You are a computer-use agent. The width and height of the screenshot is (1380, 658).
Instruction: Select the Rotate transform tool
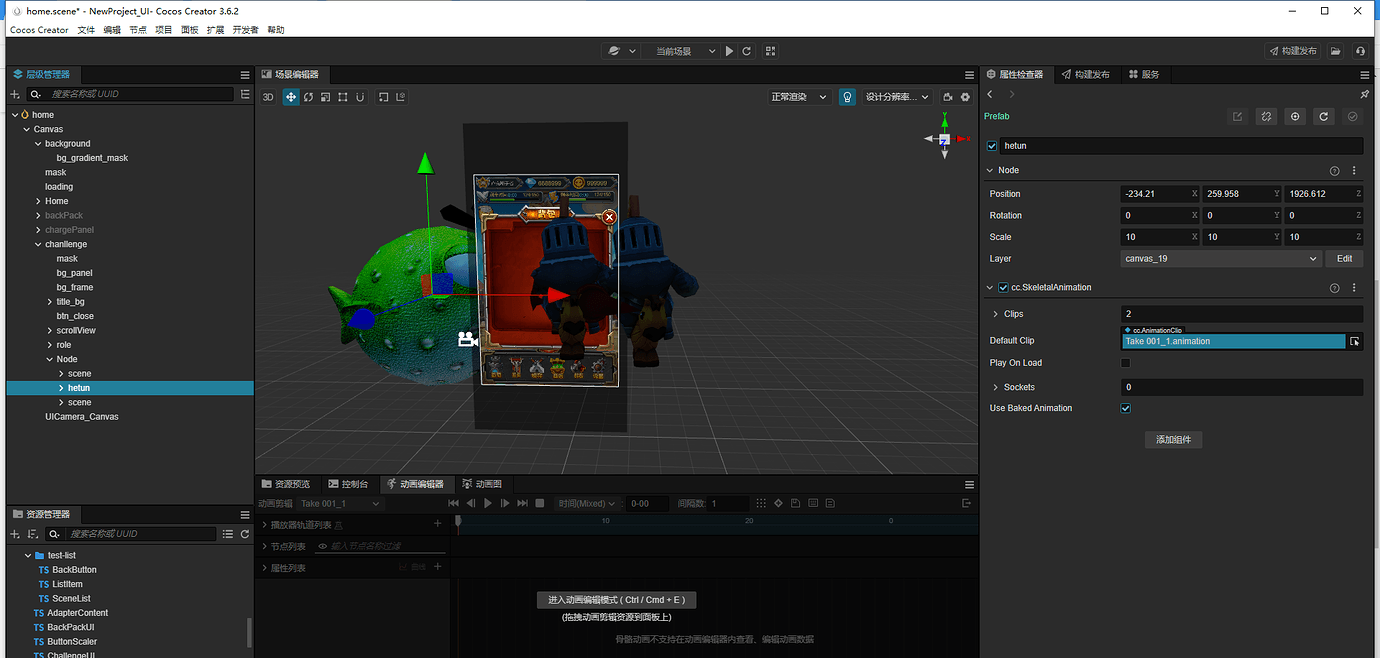[308, 96]
